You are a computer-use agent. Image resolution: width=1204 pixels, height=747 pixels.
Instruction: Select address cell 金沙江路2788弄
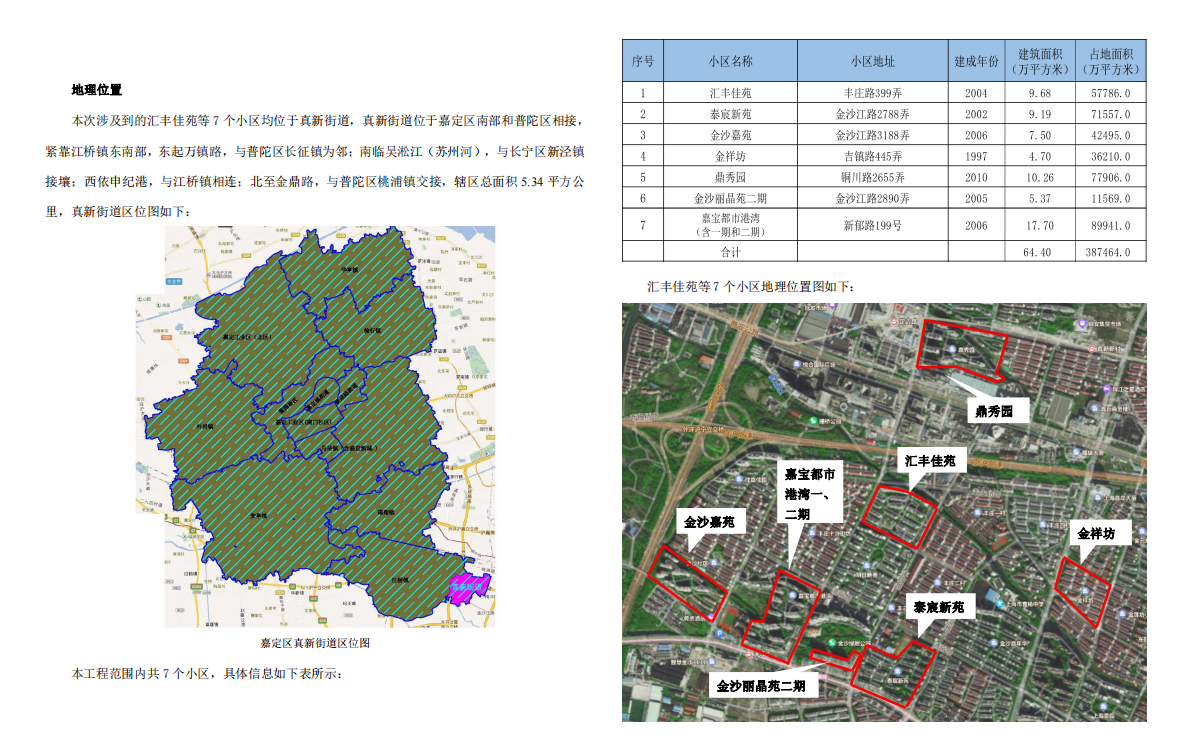coord(873,114)
